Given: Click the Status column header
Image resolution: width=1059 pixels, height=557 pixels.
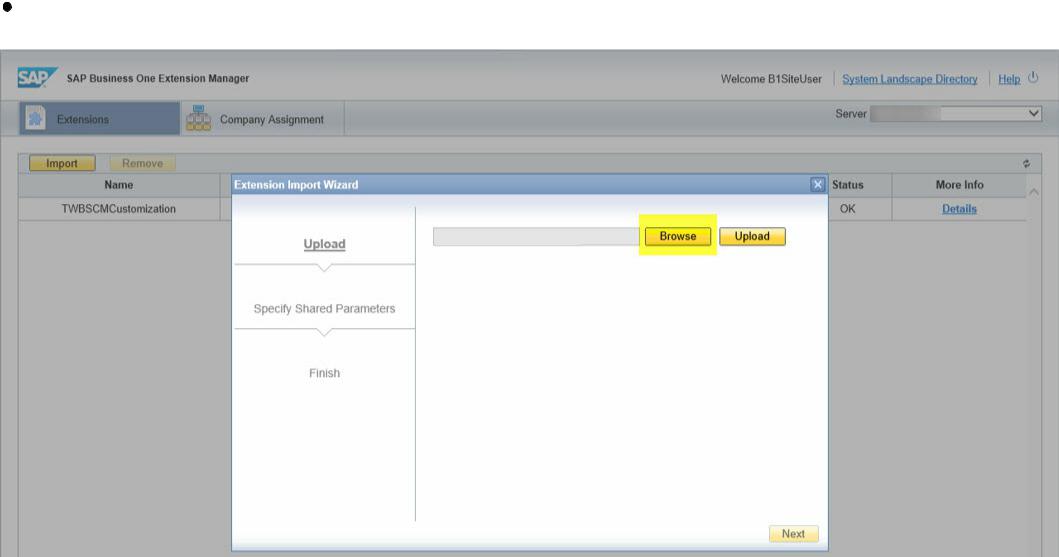Looking at the screenshot, I should point(848,184).
